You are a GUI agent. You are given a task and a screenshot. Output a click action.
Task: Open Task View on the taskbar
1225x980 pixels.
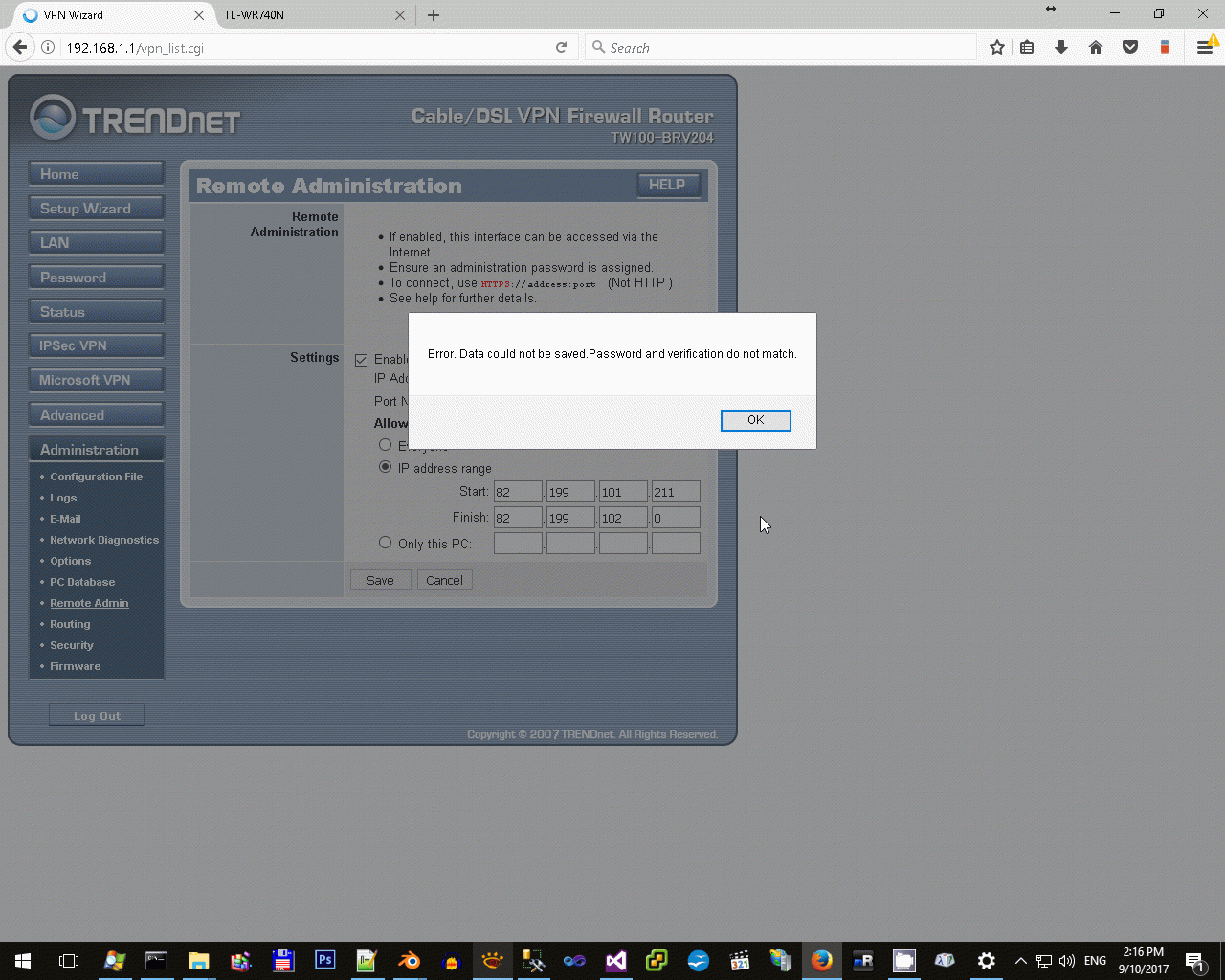(69, 961)
